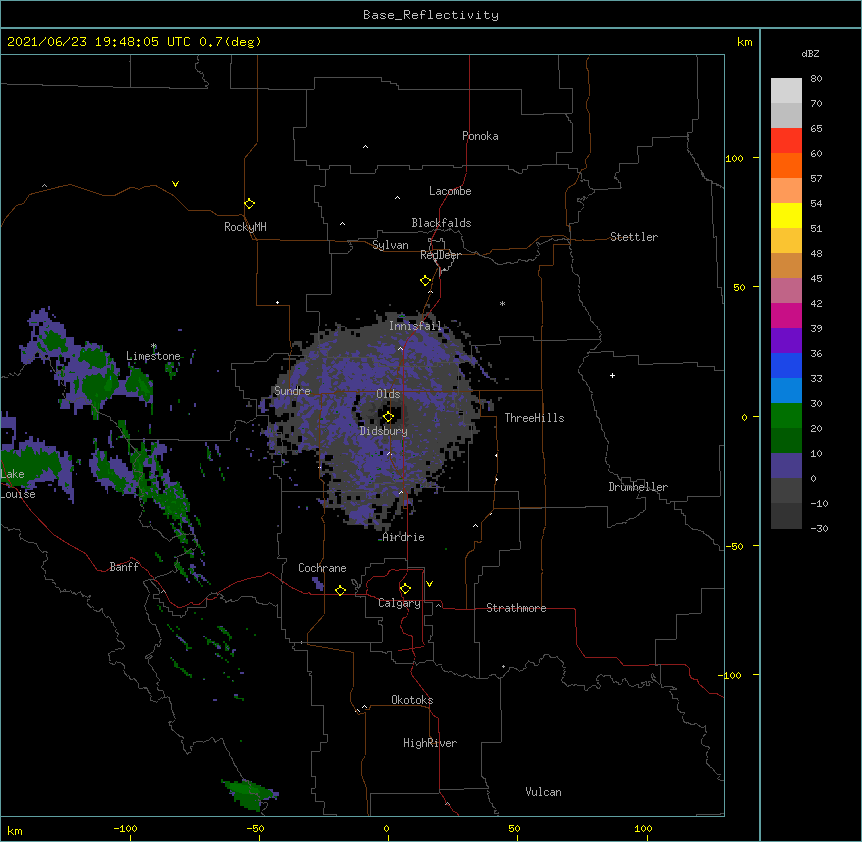Click the yellow v marker northeast of Calgary
This screenshot has height=842, width=862.
(x=429, y=584)
